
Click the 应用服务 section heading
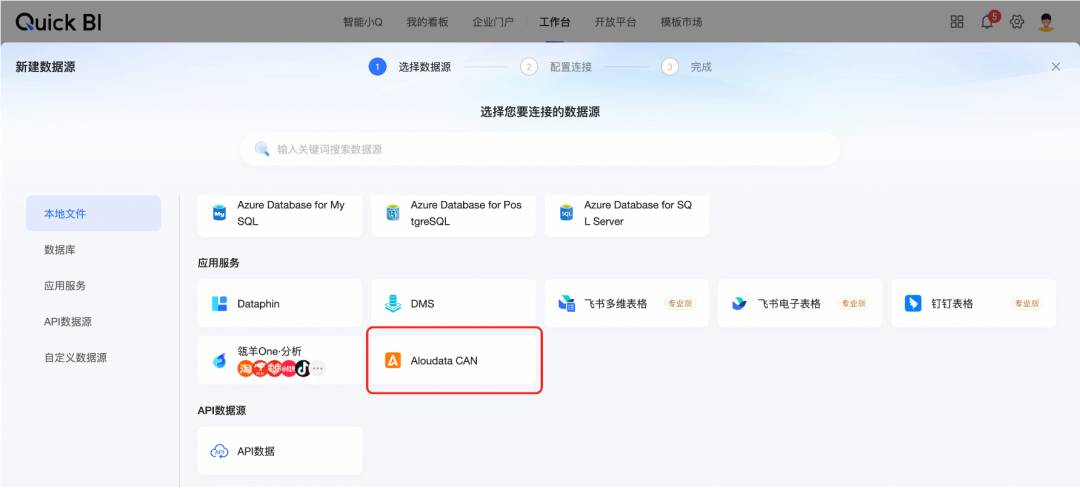(x=218, y=263)
